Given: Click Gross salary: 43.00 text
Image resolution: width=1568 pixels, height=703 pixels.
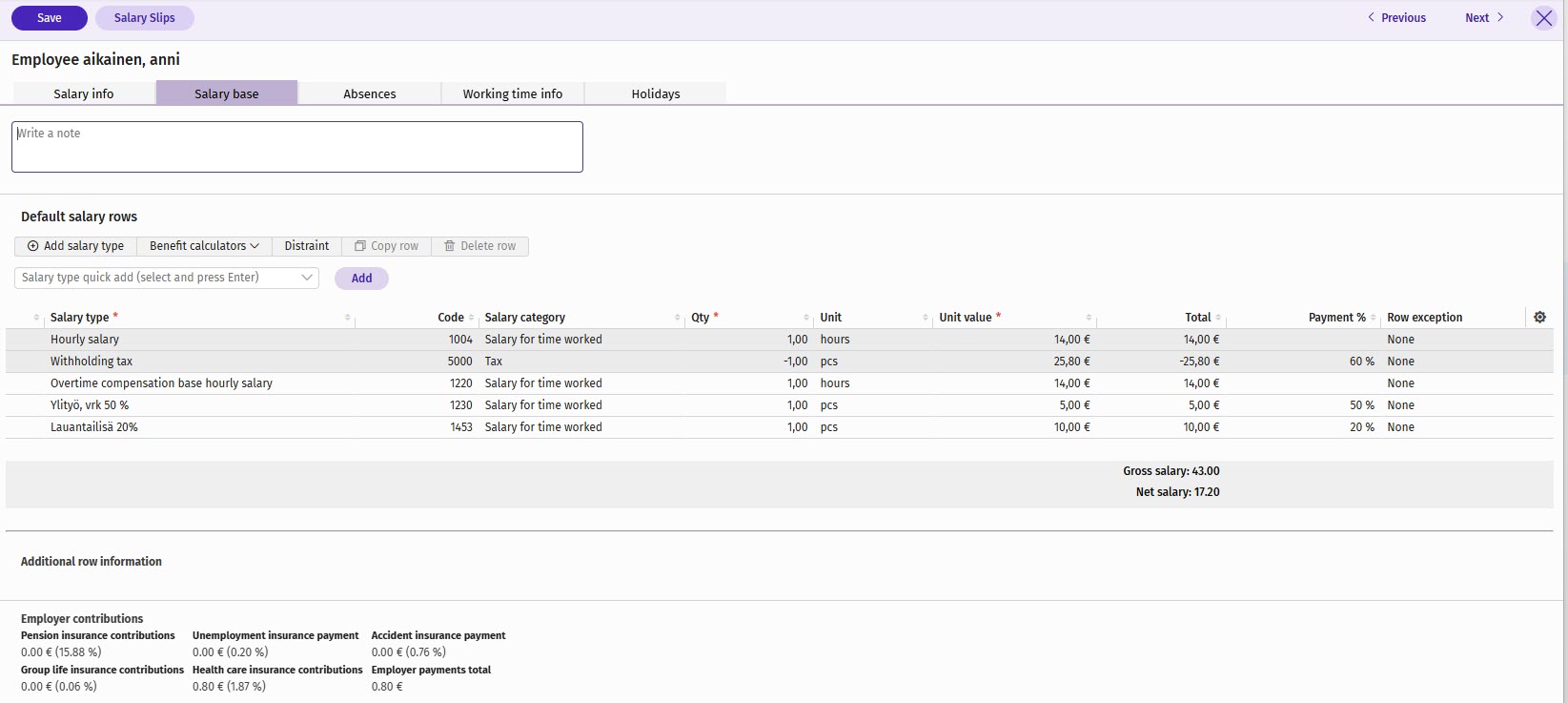Looking at the screenshot, I should (1171, 471).
